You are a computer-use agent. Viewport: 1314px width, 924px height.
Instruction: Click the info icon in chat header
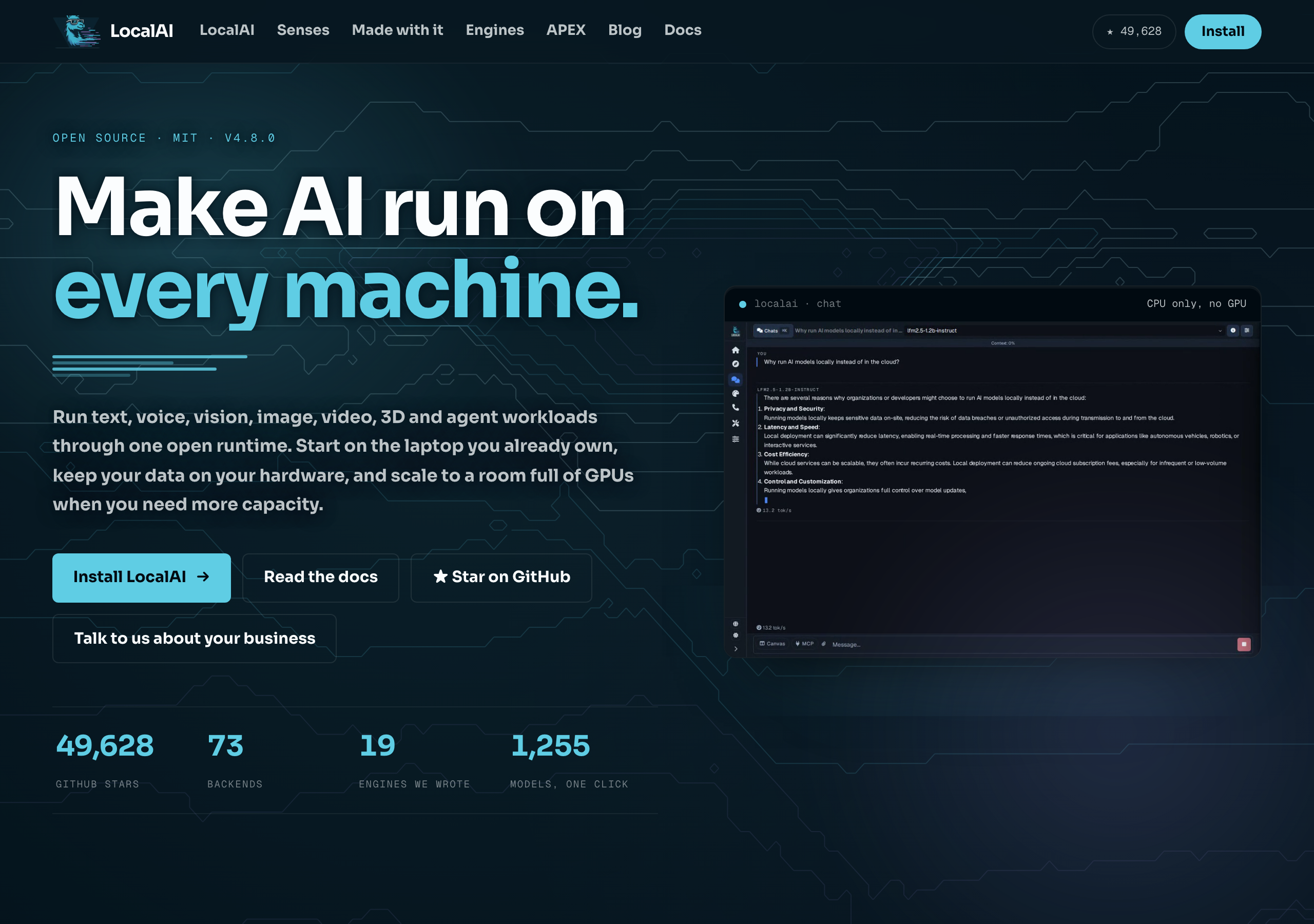pos(1233,330)
